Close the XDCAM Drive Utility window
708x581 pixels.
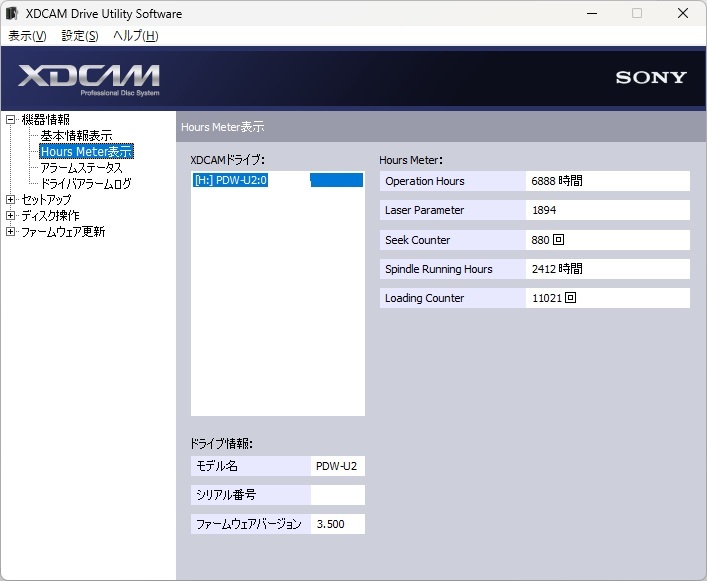(683, 14)
